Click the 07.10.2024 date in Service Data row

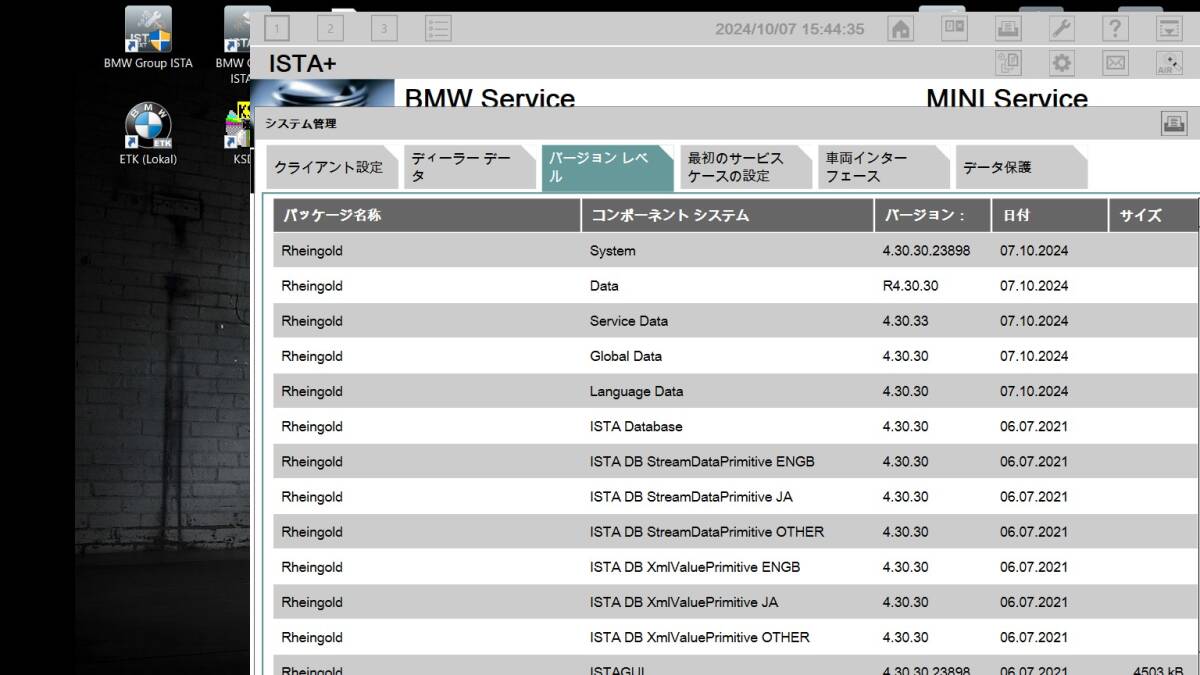tap(1034, 321)
